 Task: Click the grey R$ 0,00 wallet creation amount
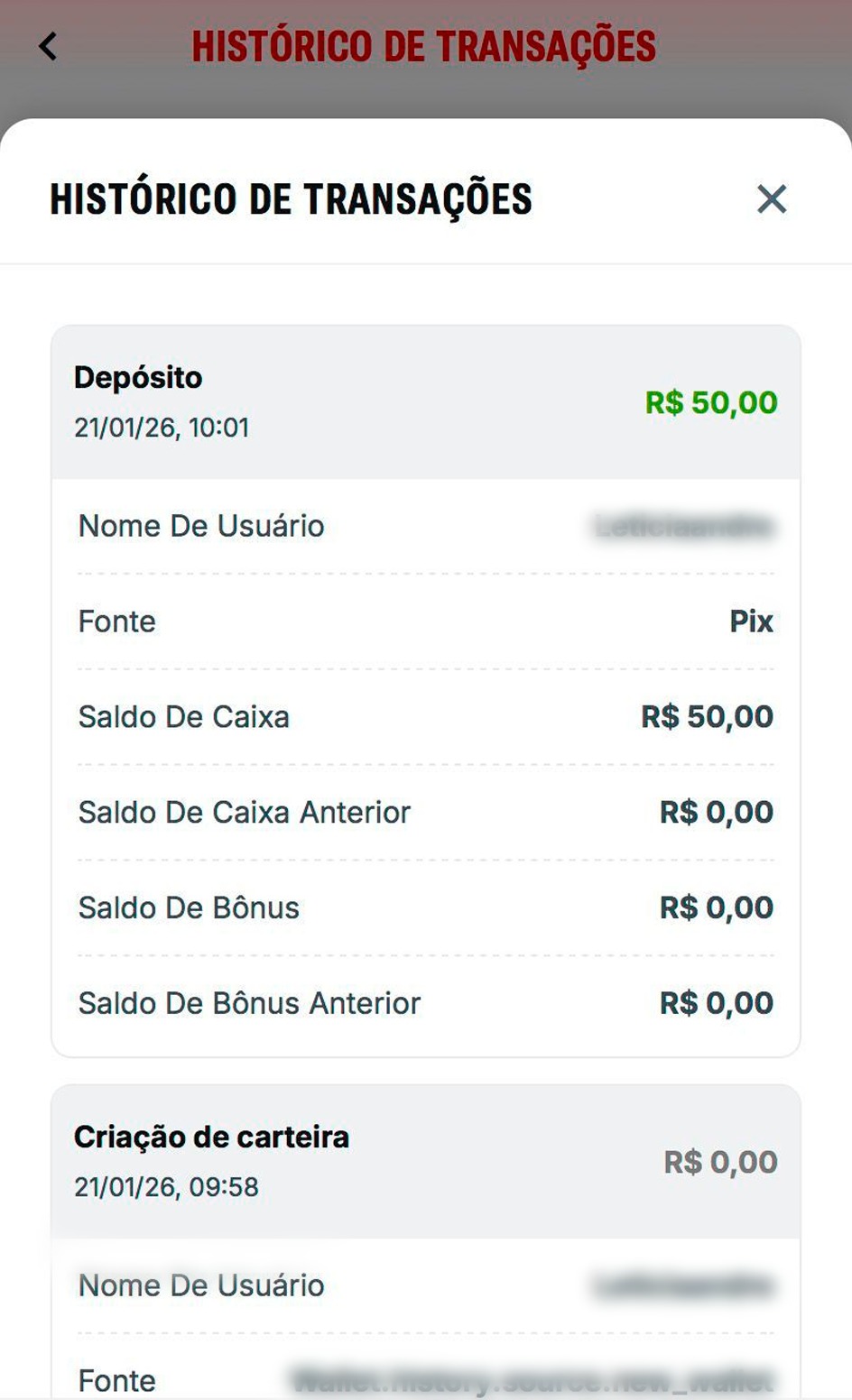tap(720, 1162)
